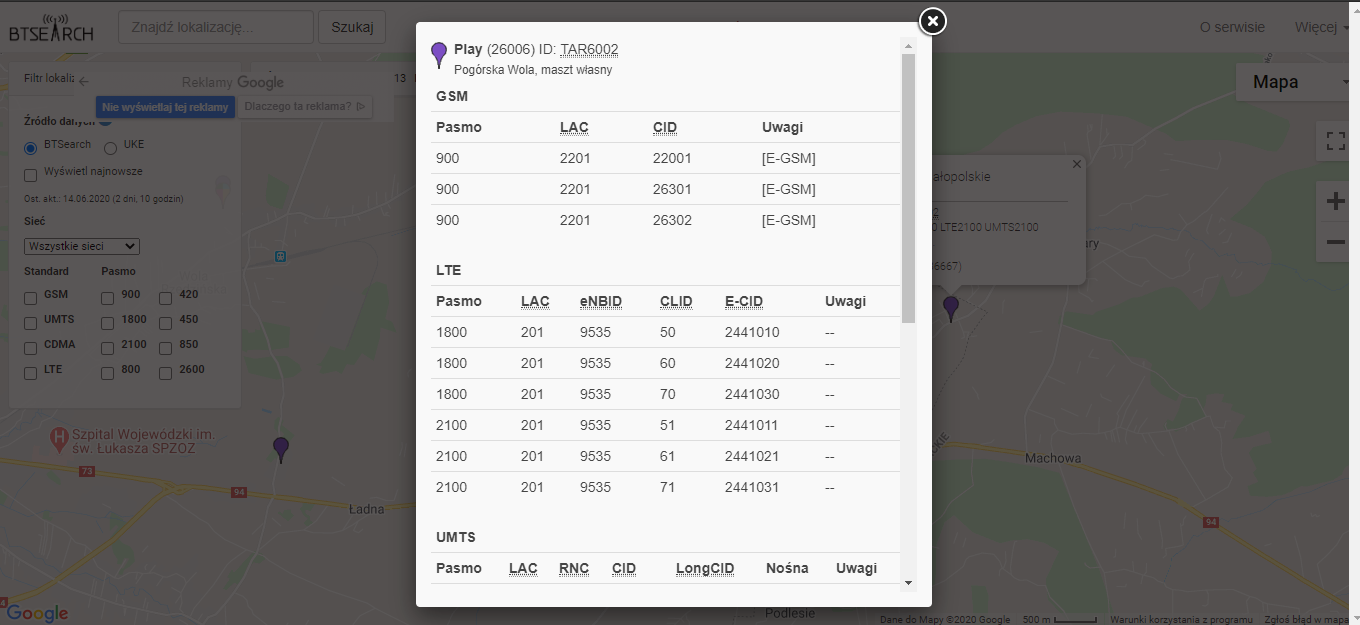Click Zgłoś błąd w mapach link

coord(1309,619)
